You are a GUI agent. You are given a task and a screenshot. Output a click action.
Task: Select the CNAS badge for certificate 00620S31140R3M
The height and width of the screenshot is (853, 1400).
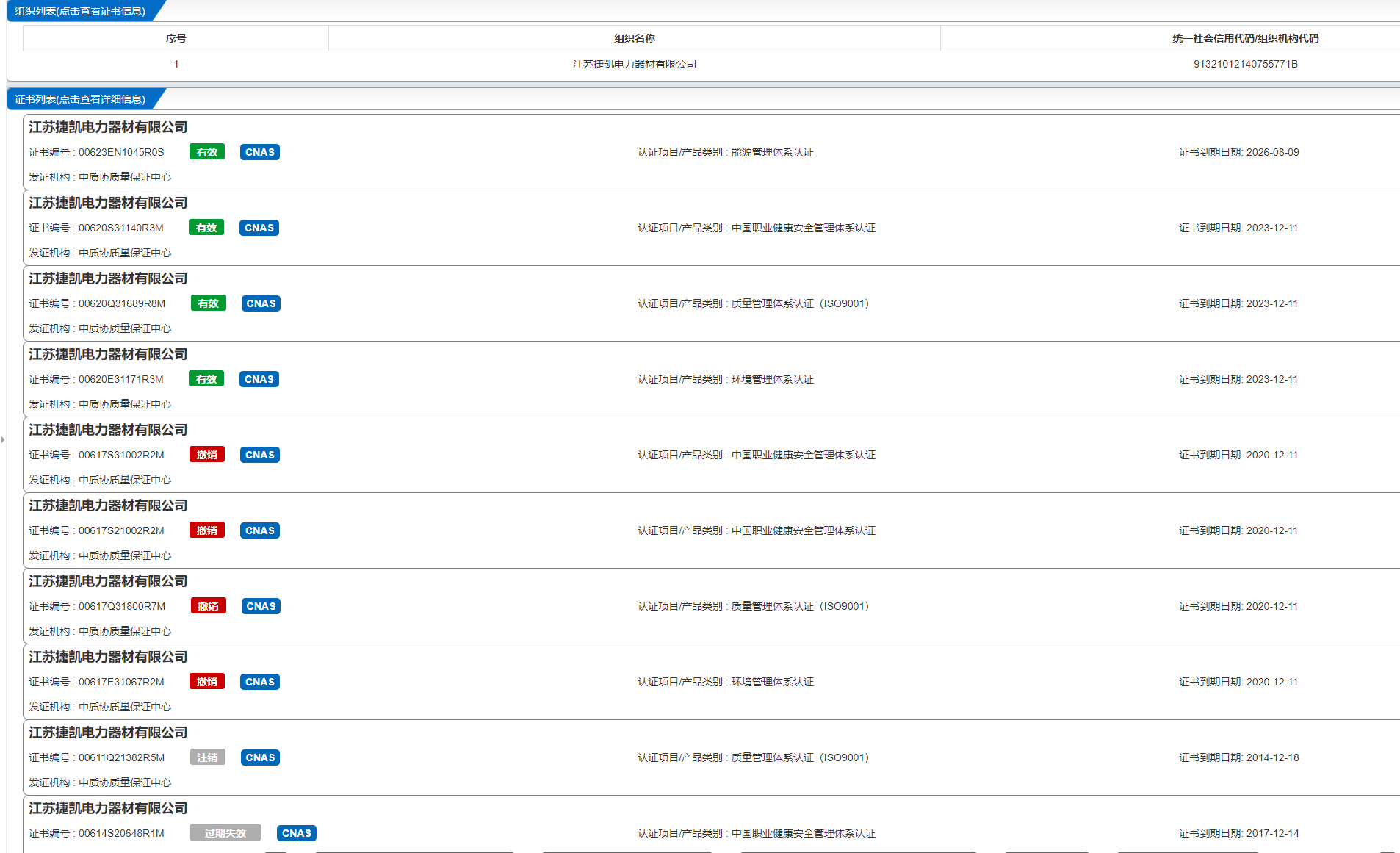click(259, 228)
